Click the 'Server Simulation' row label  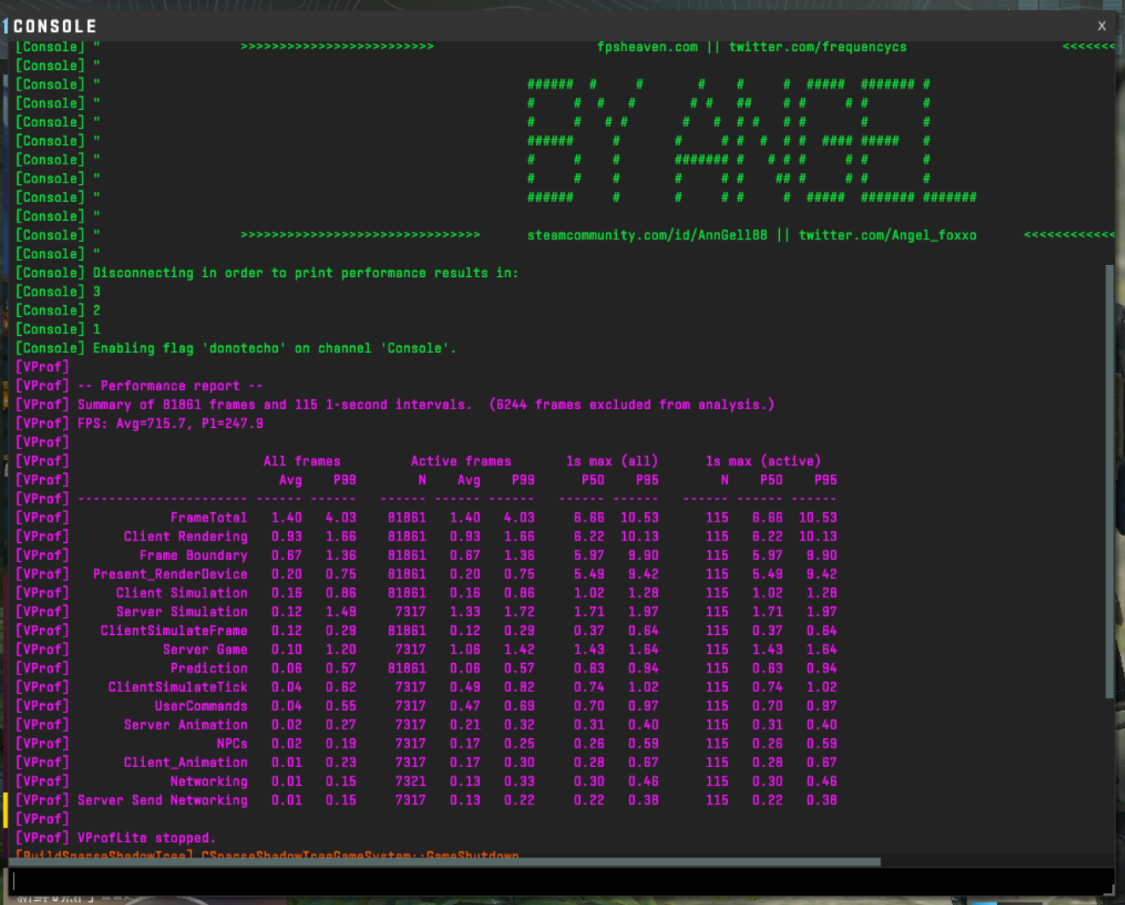point(182,611)
